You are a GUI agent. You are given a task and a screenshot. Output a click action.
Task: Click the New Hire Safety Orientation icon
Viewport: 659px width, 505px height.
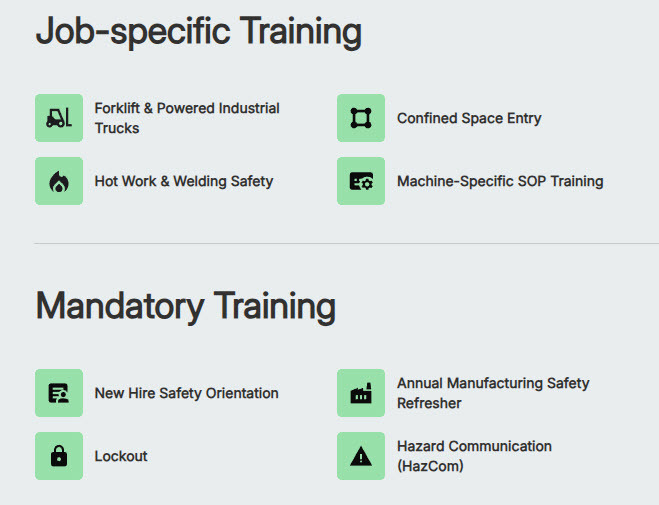59,393
